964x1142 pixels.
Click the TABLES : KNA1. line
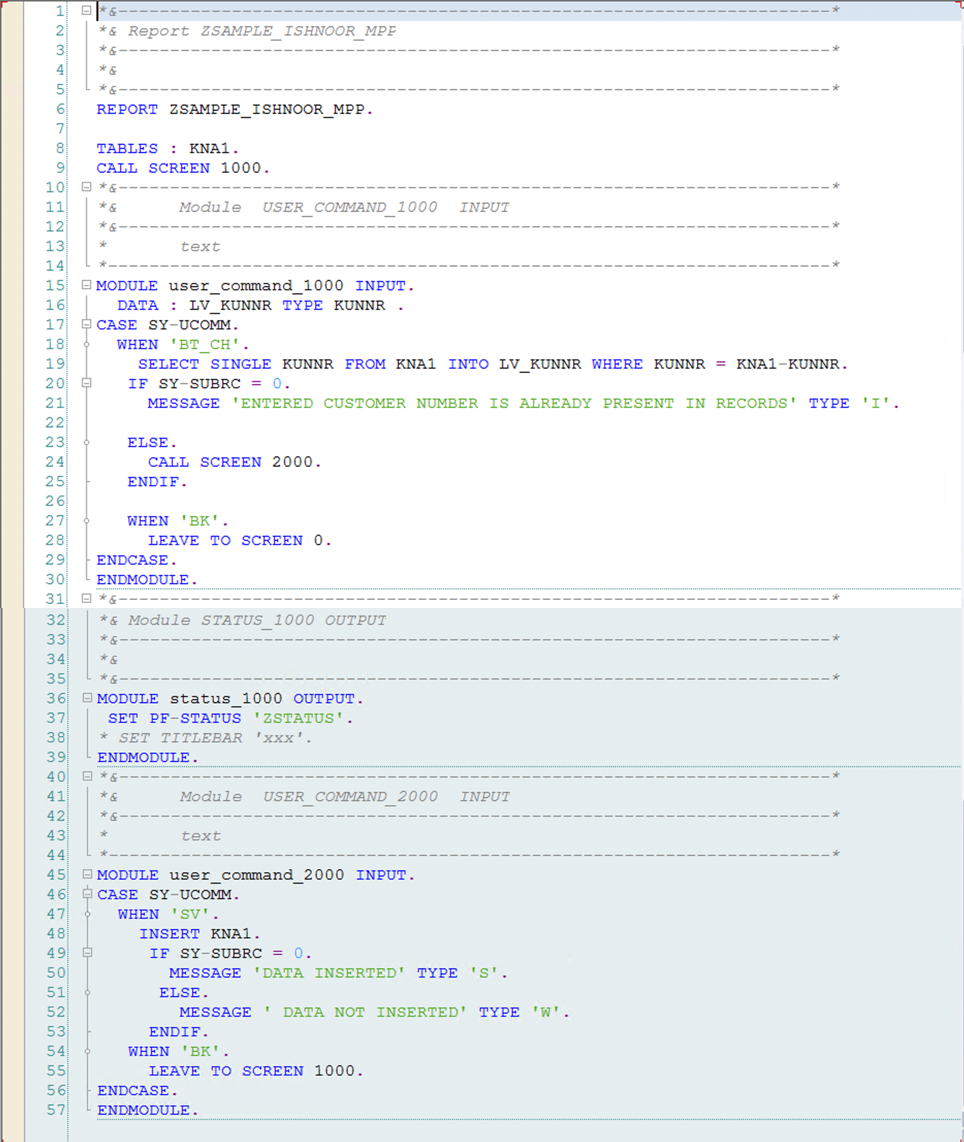[x=167, y=149]
